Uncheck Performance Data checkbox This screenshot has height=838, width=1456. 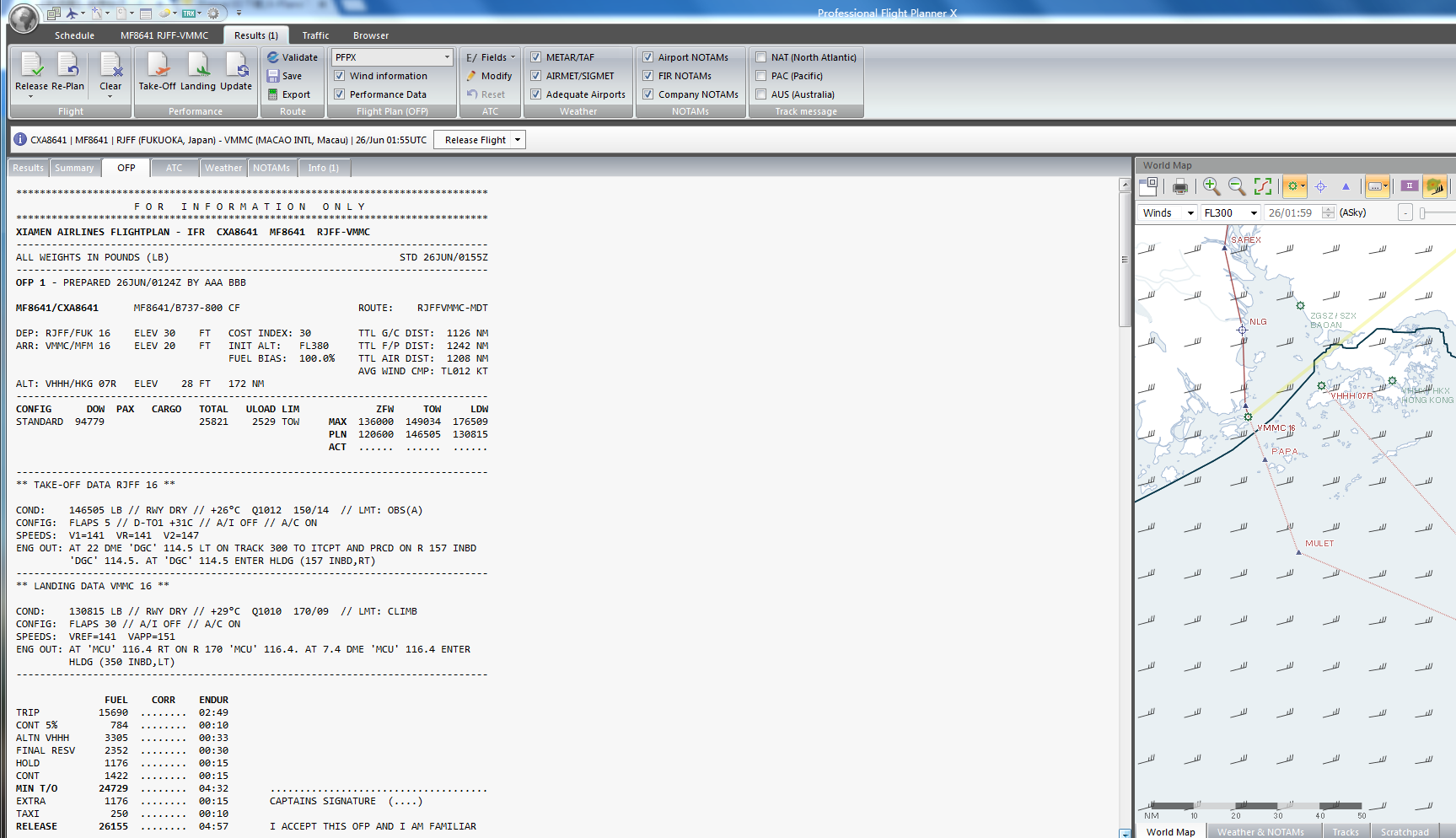click(339, 94)
